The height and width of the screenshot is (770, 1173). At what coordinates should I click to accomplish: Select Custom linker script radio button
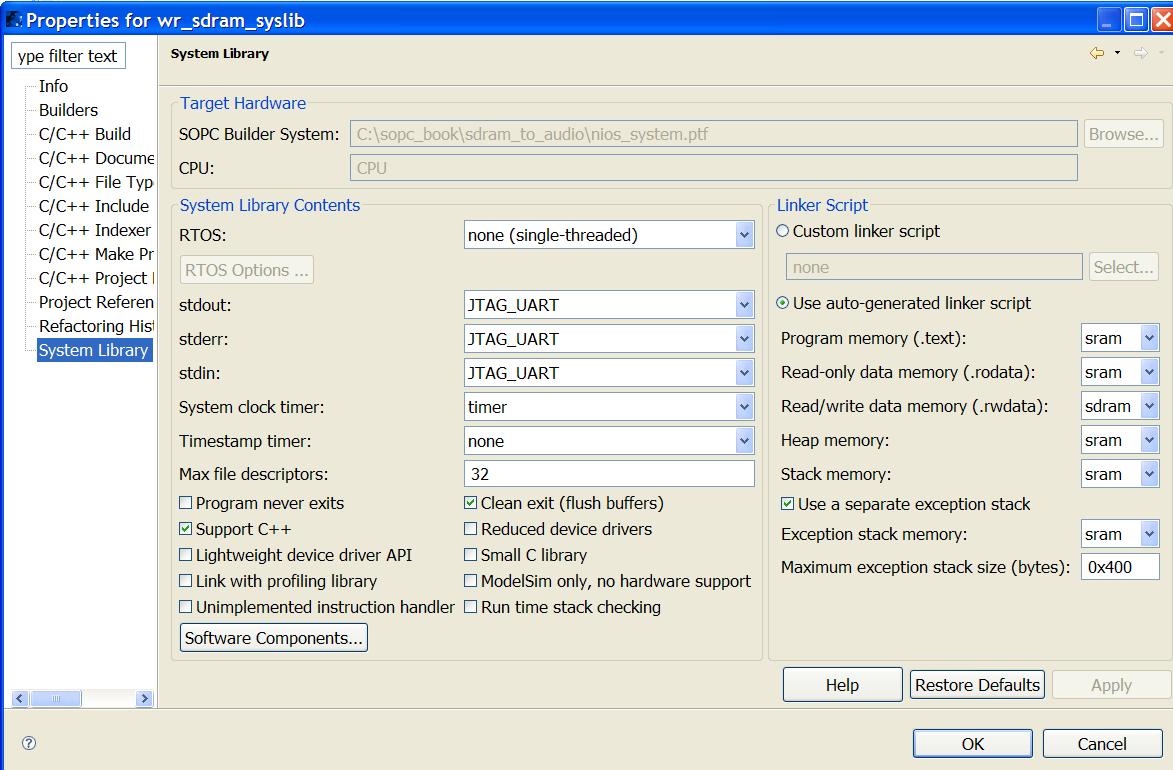pos(782,231)
